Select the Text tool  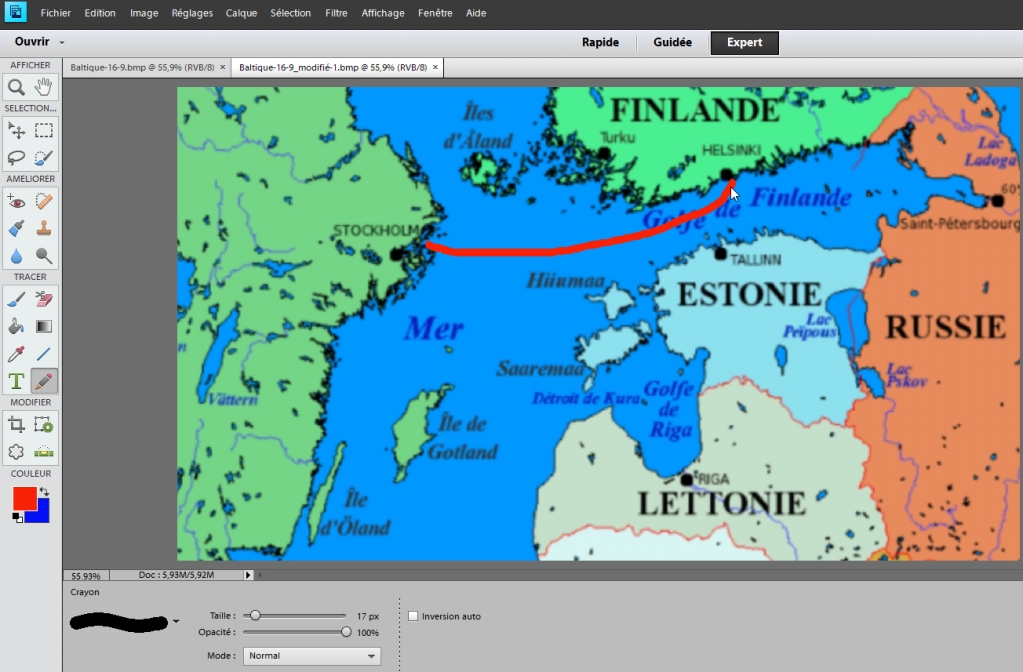point(16,381)
